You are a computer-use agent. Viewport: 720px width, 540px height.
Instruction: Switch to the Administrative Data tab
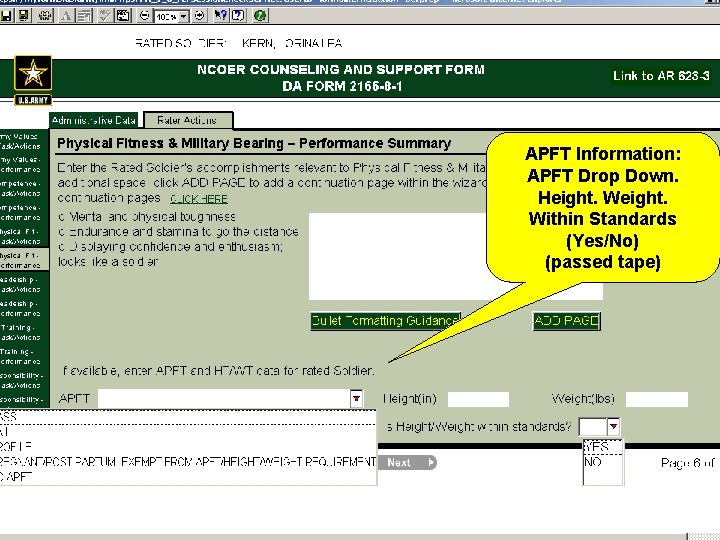94,120
